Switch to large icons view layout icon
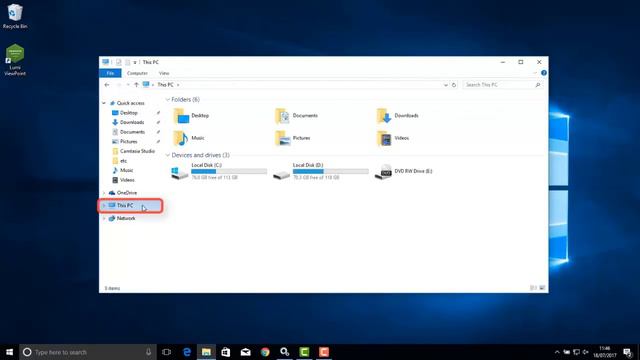This screenshot has height=360, width=640. pyautogui.click(x=542, y=288)
